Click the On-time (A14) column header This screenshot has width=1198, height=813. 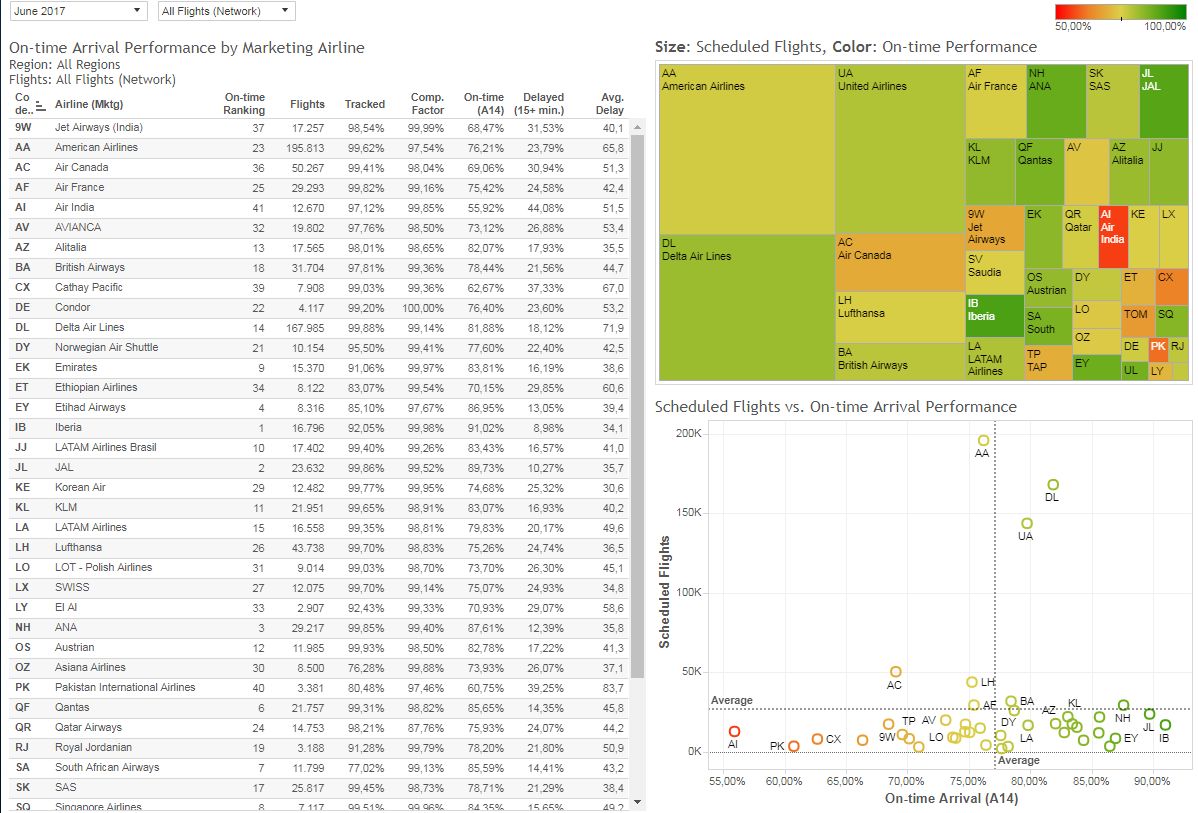click(484, 104)
